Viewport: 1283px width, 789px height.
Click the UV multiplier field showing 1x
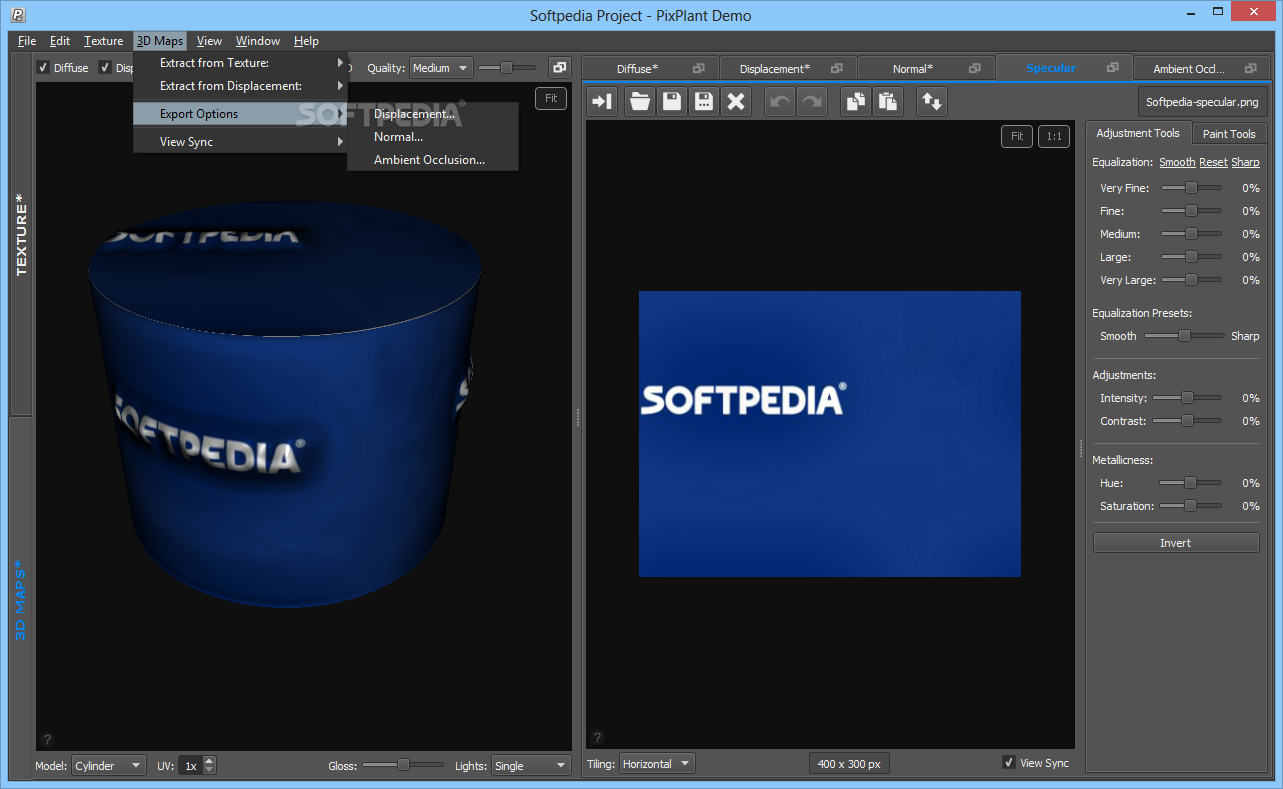(x=190, y=766)
